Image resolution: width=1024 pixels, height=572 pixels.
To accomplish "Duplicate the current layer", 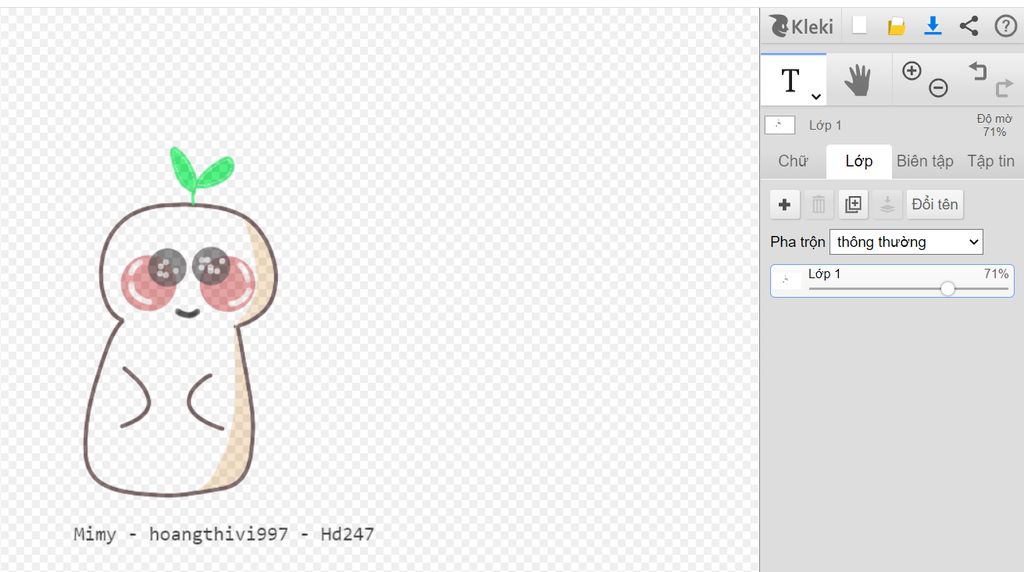I will coord(853,204).
